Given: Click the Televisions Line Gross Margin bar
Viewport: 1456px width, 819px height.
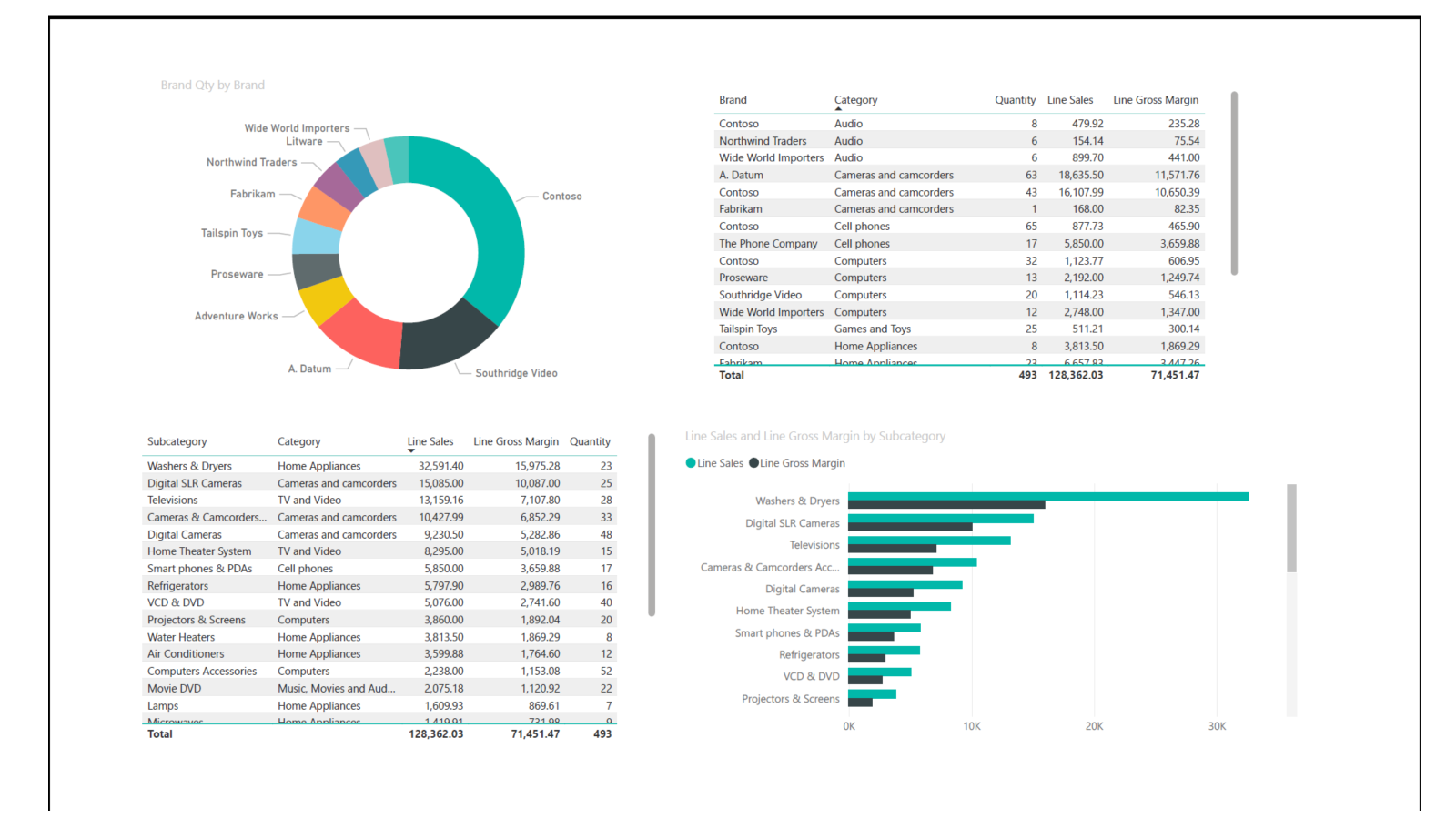Looking at the screenshot, I should [892, 549].
